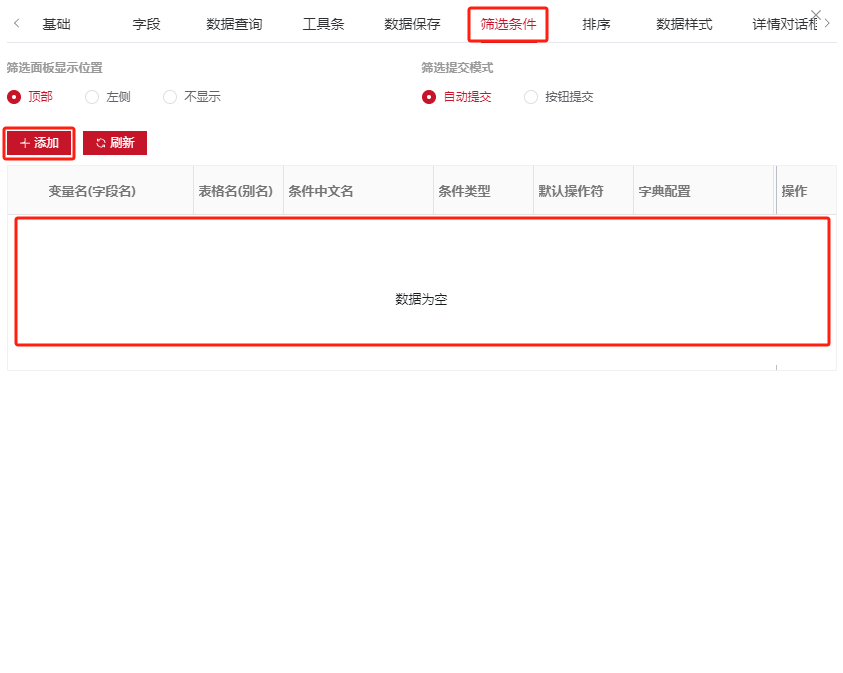Click the 变量名(字段名) column header

92,191
